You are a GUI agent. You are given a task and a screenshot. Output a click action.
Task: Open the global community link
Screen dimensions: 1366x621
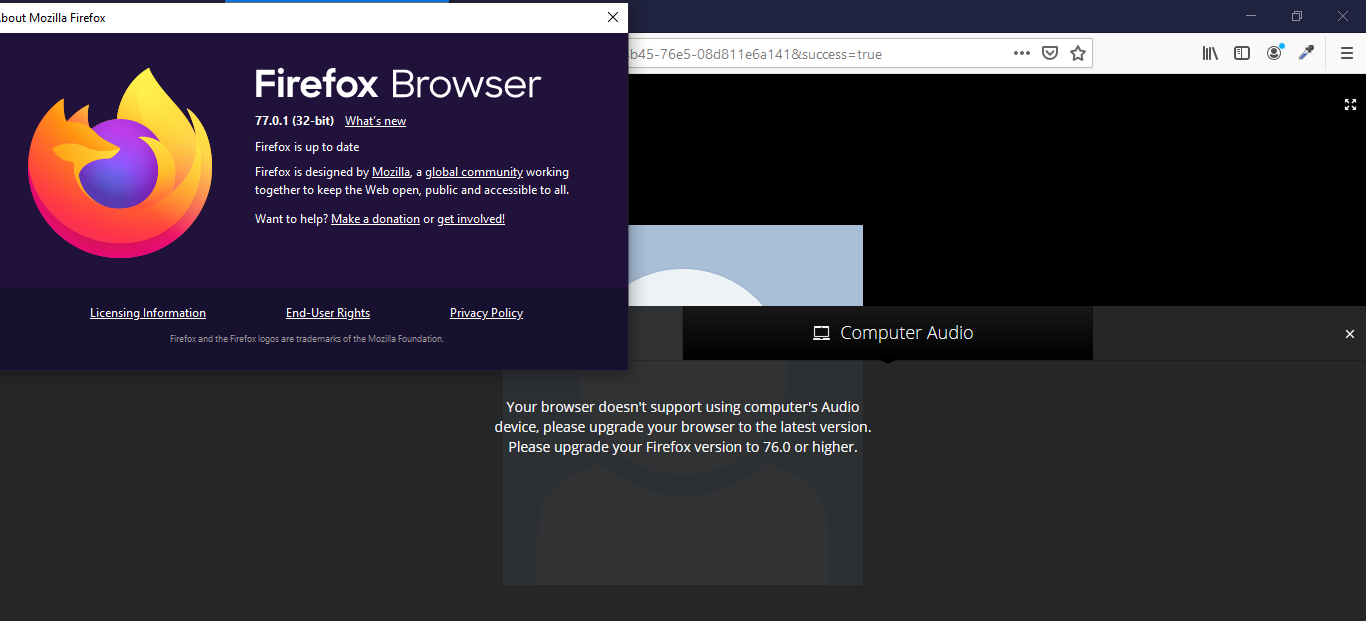tap(474, 172)
